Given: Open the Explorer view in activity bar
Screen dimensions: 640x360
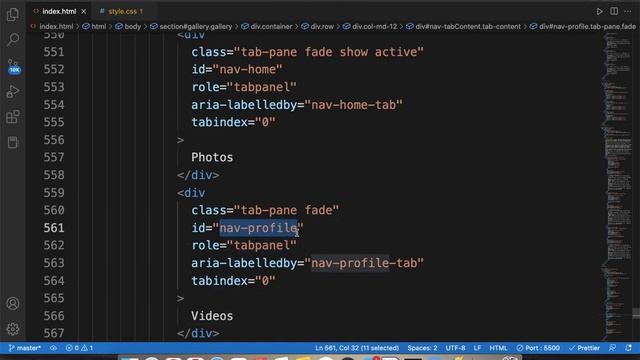Looking at the screenshot, I should pos(13,15).
